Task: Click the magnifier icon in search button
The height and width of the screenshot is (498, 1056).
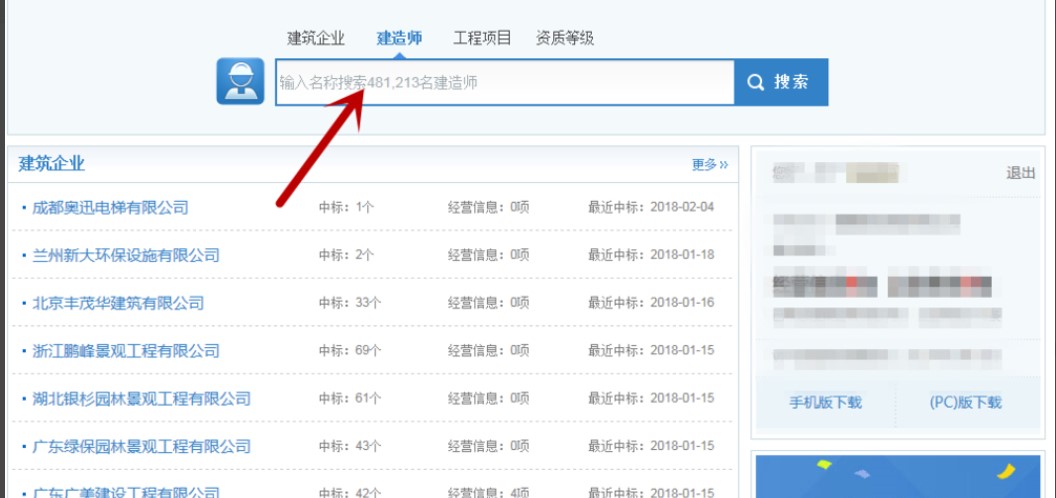Action: click(x=756, y=82)
